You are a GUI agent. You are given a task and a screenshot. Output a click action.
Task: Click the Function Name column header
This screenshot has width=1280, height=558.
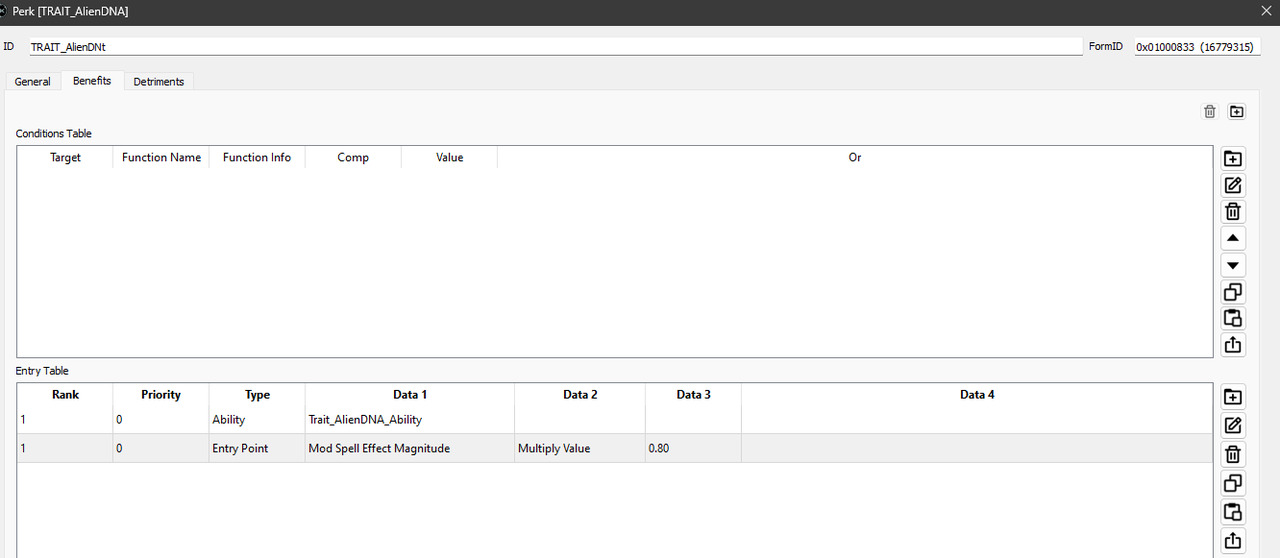[x=161, y=157]
